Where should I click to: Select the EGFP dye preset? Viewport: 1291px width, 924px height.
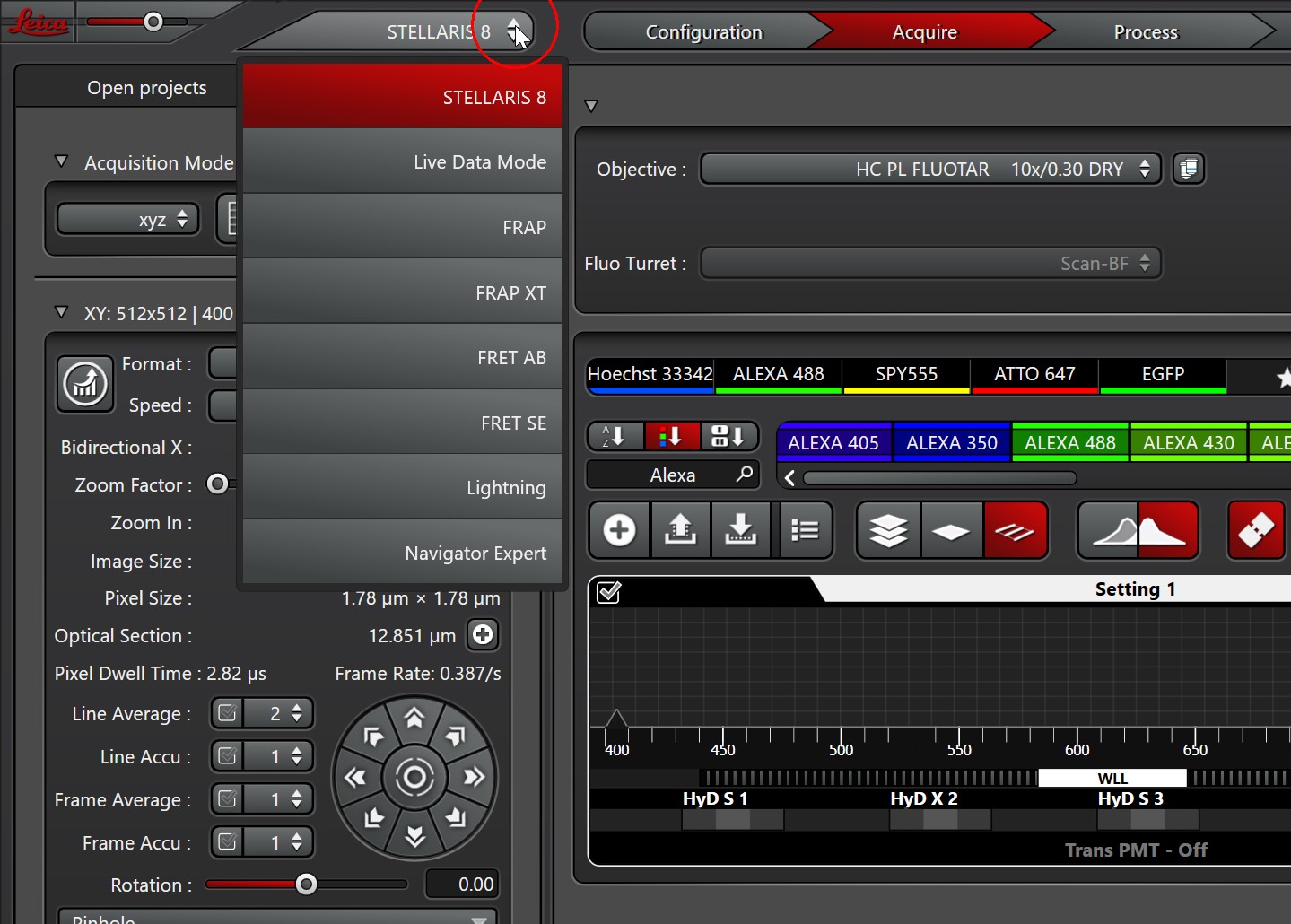1163,375
